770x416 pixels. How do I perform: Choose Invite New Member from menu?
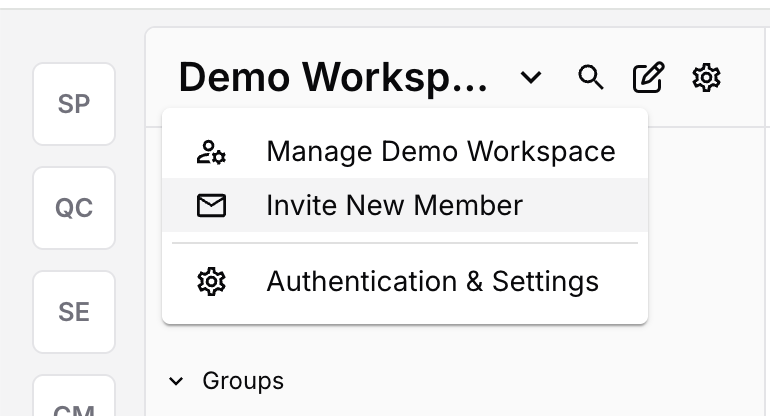click(405, 205)
